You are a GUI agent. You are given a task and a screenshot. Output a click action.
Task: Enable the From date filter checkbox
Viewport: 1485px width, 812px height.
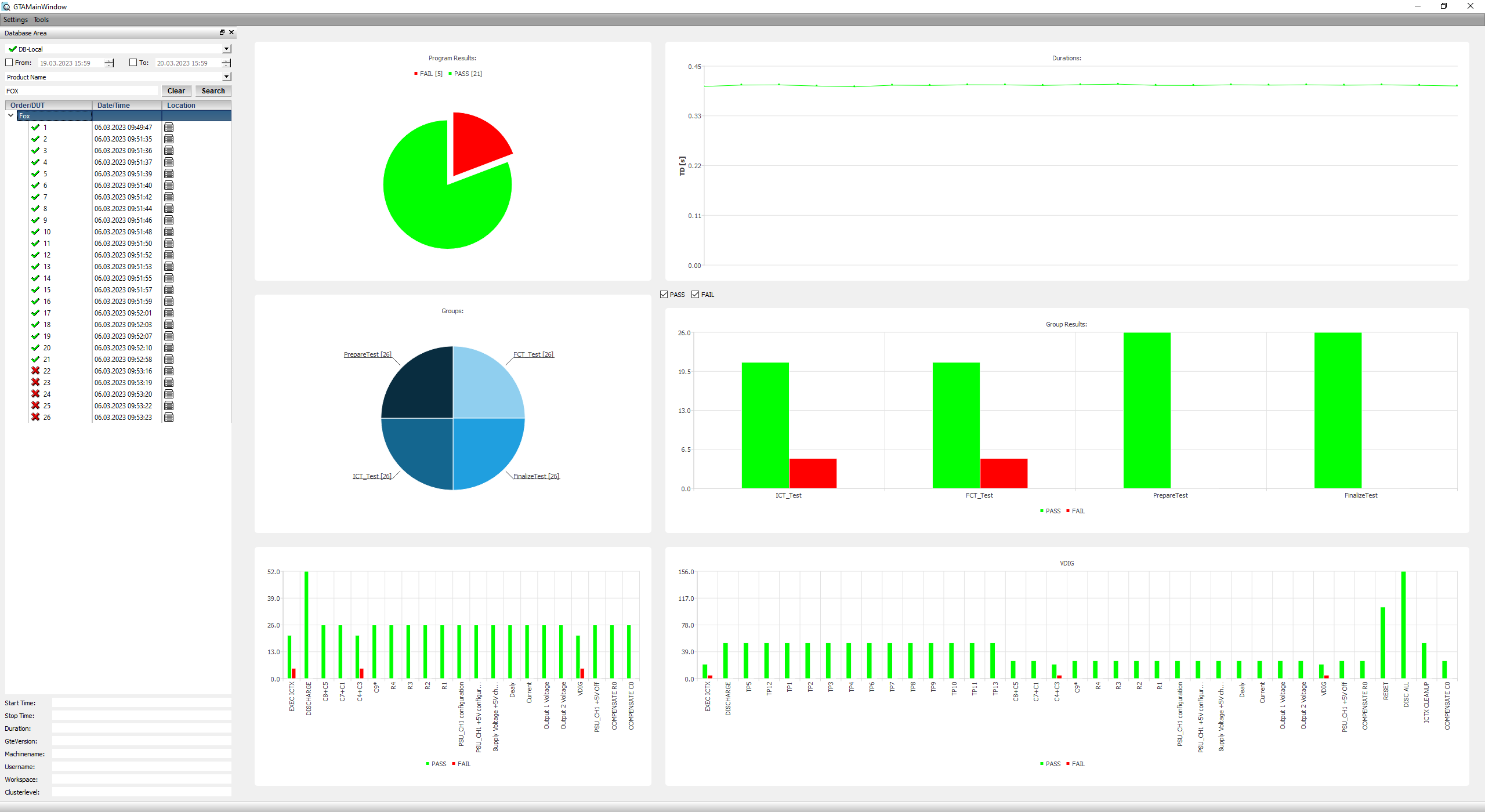click(9, 63)
